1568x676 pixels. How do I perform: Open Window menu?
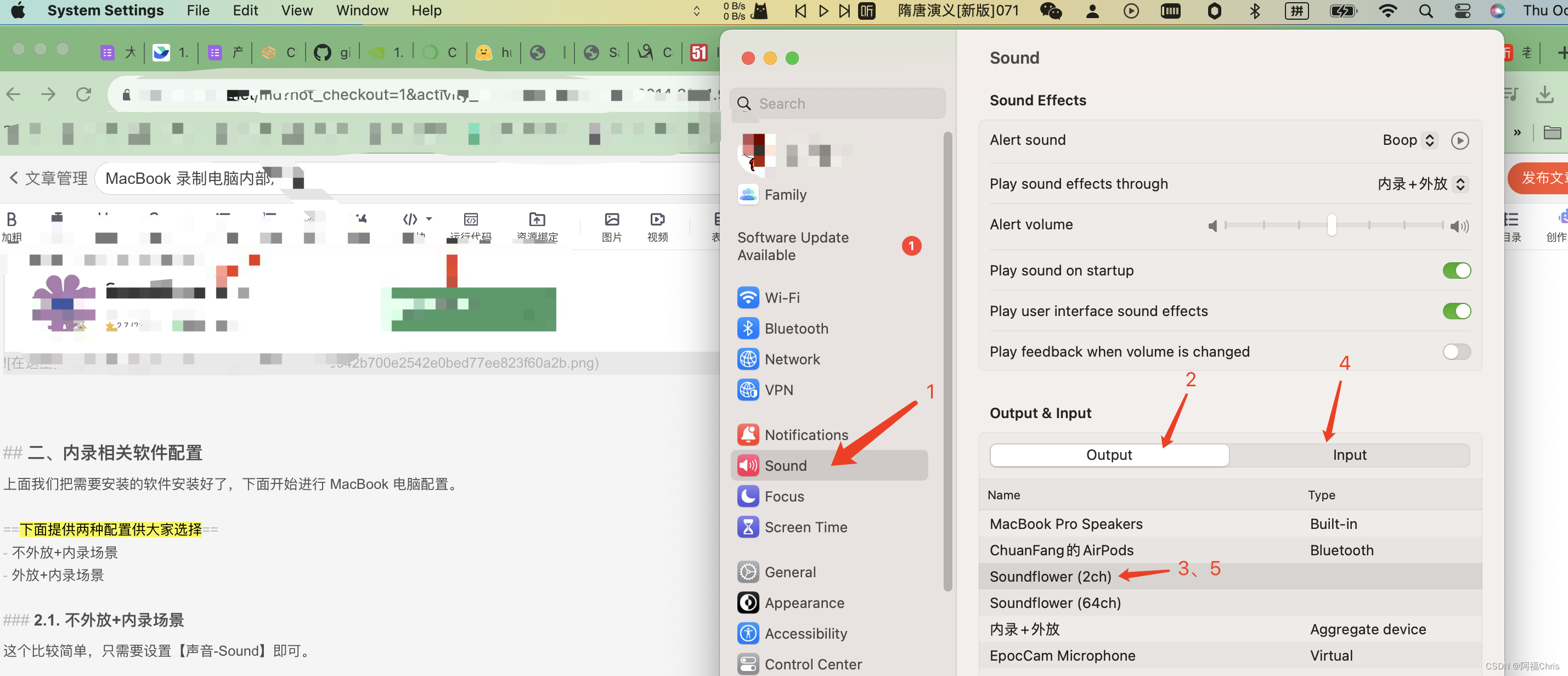pos(362,11)
